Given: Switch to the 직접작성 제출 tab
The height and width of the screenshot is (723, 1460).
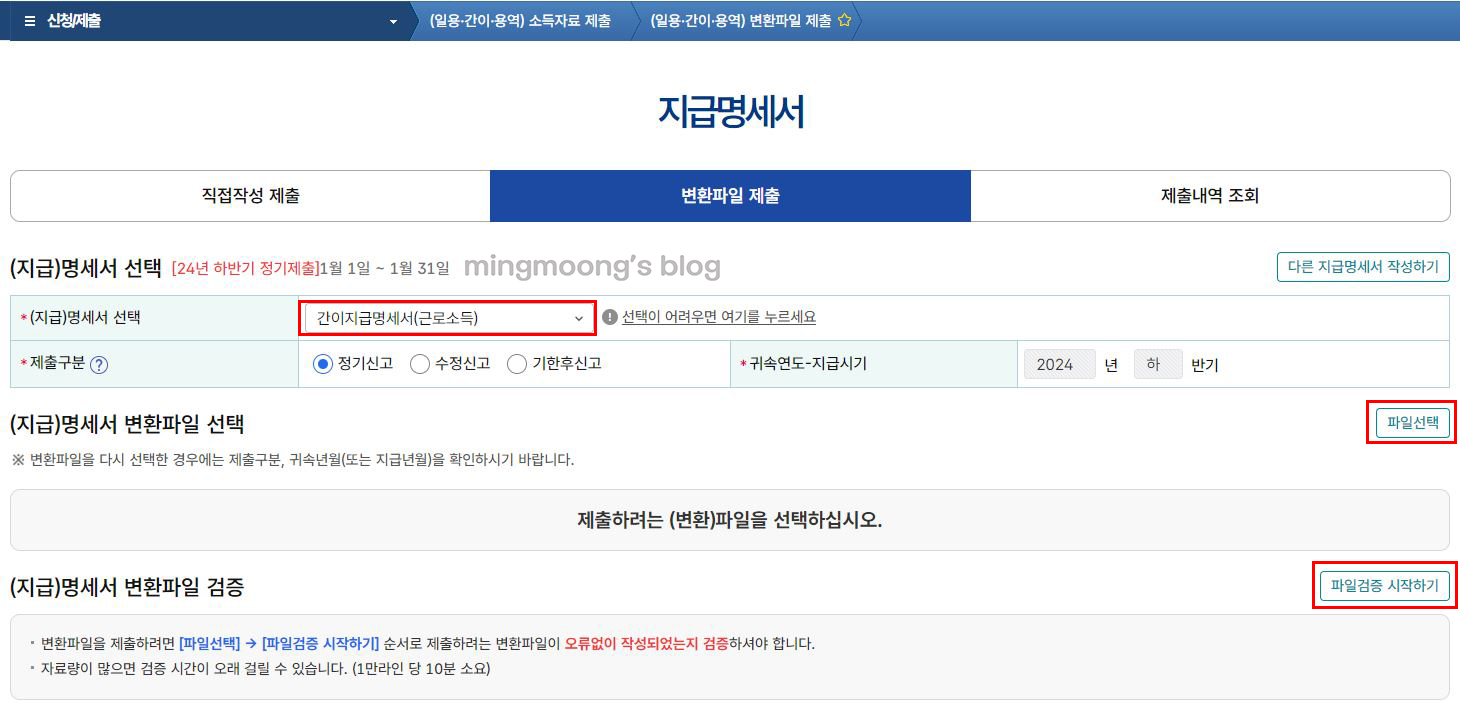Looking at the screenshot, I should click(248, 195).
